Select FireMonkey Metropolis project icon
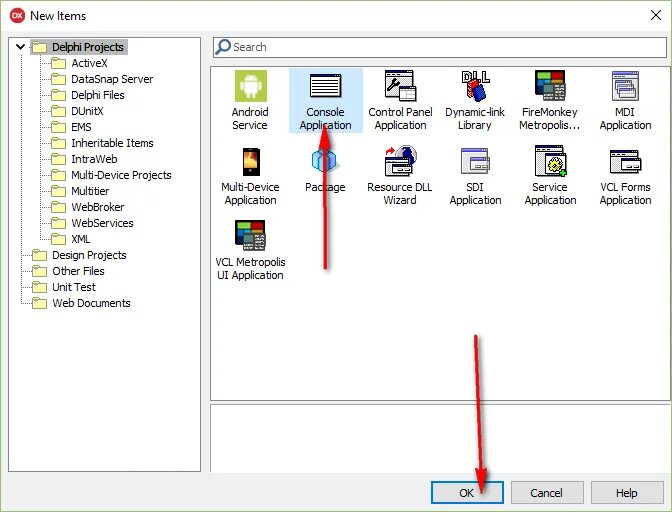The image size is (672, 512). click(x=550, y=86)
